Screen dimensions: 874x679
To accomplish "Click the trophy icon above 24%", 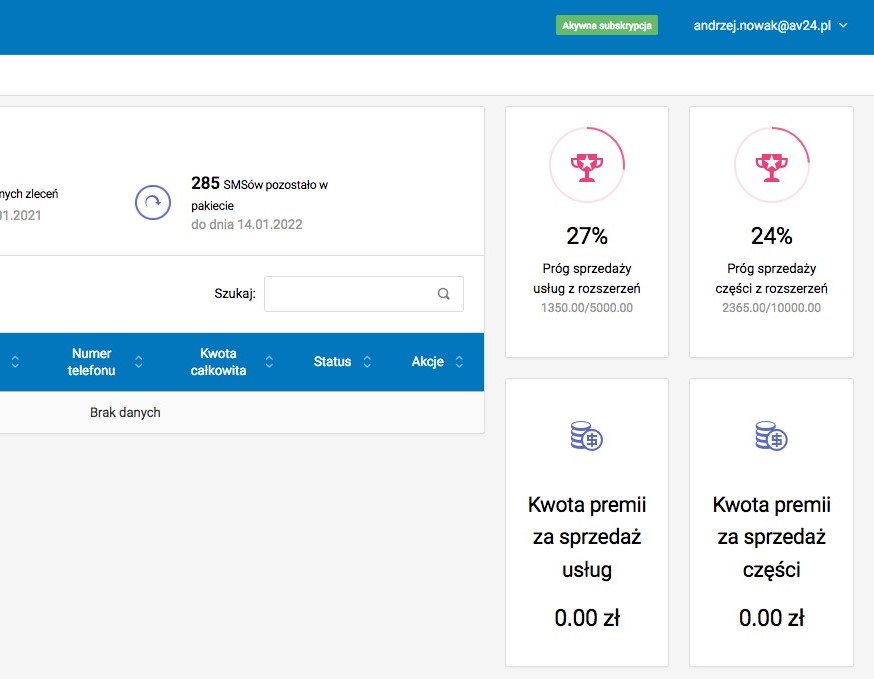I will (x=771, y=164).
